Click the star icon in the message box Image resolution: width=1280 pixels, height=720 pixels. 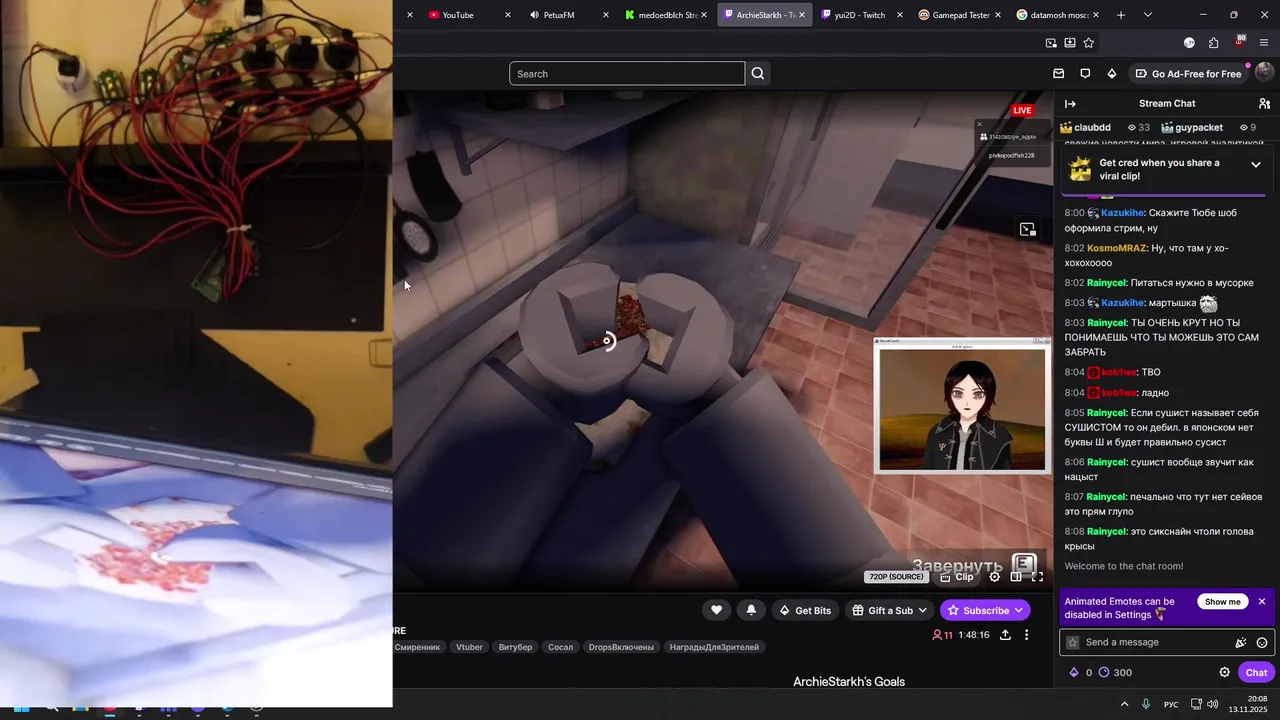1073,643
